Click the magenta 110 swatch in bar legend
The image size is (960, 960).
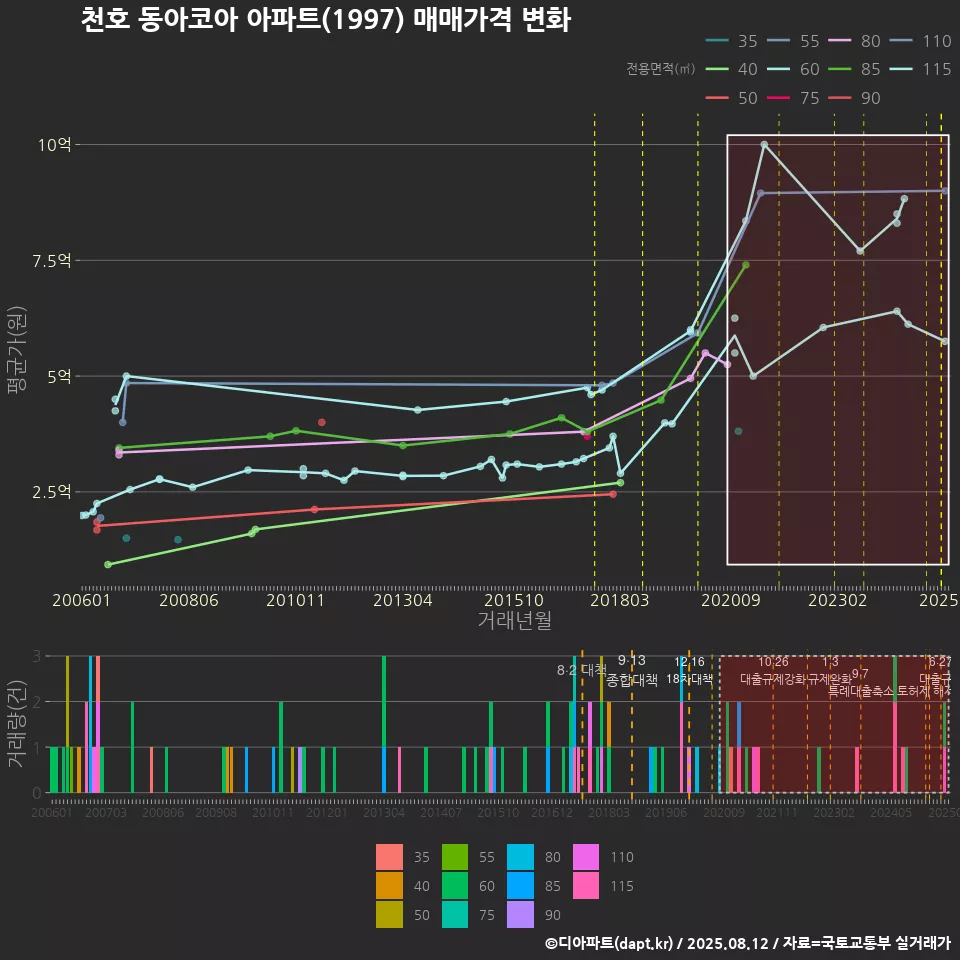click(586, 857)
